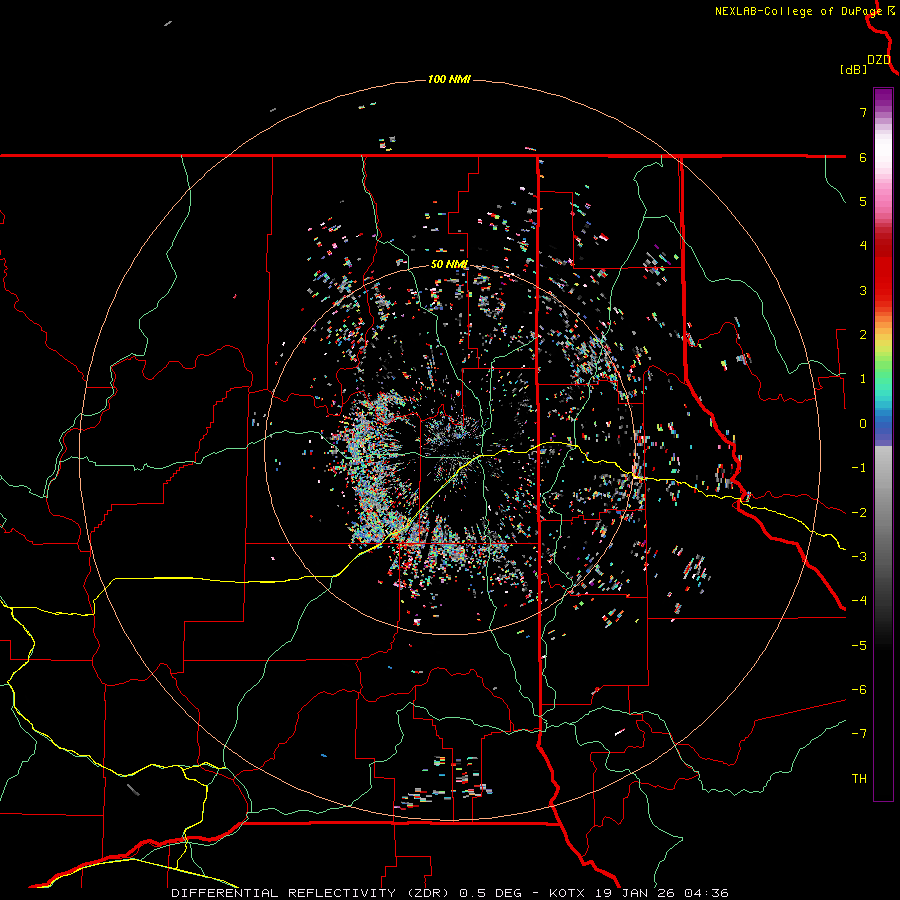
Task: Click the DZD product label above the color bar
Action: 879,60
